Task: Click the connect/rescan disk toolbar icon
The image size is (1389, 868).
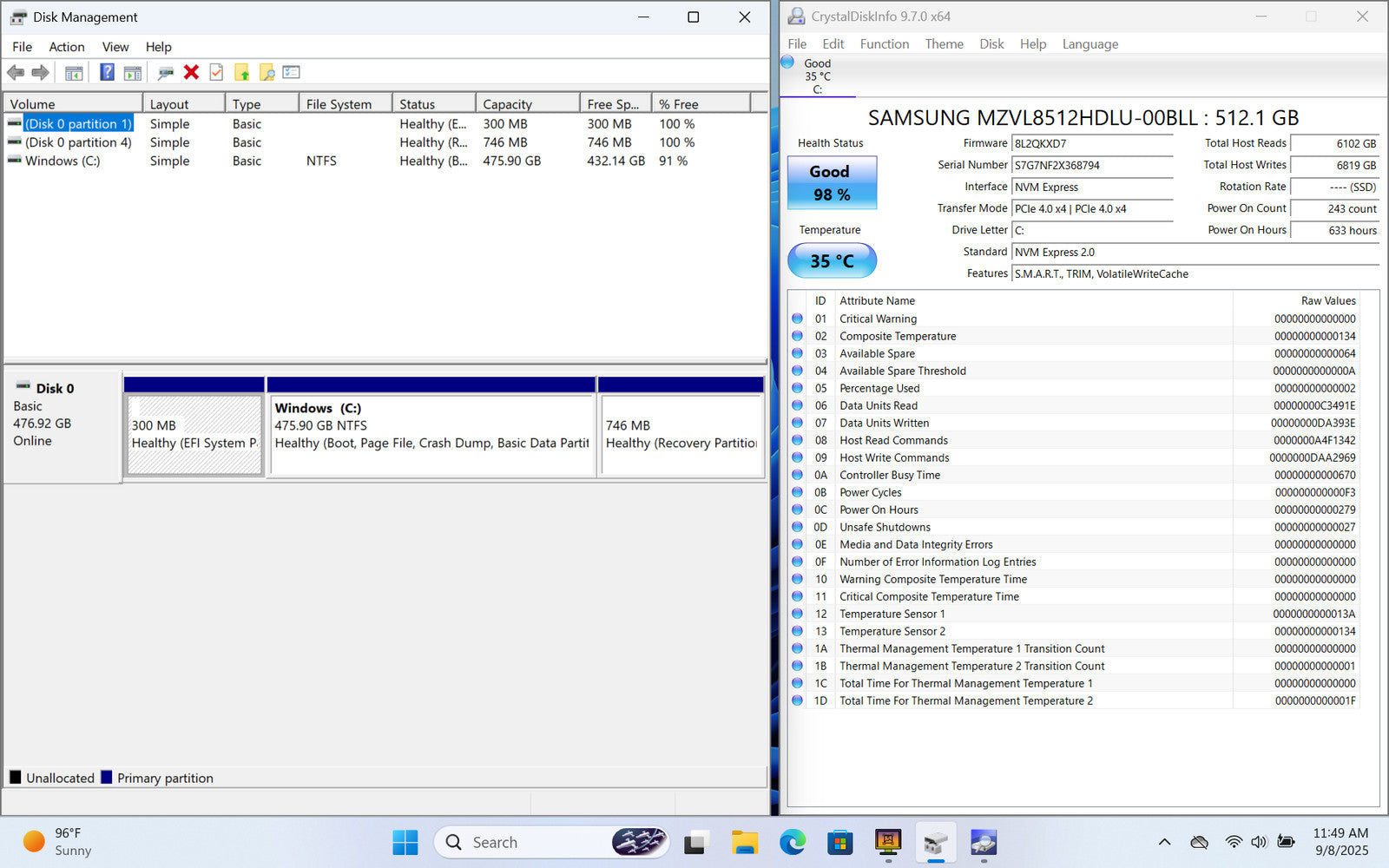Action: (x=166, y=73)
